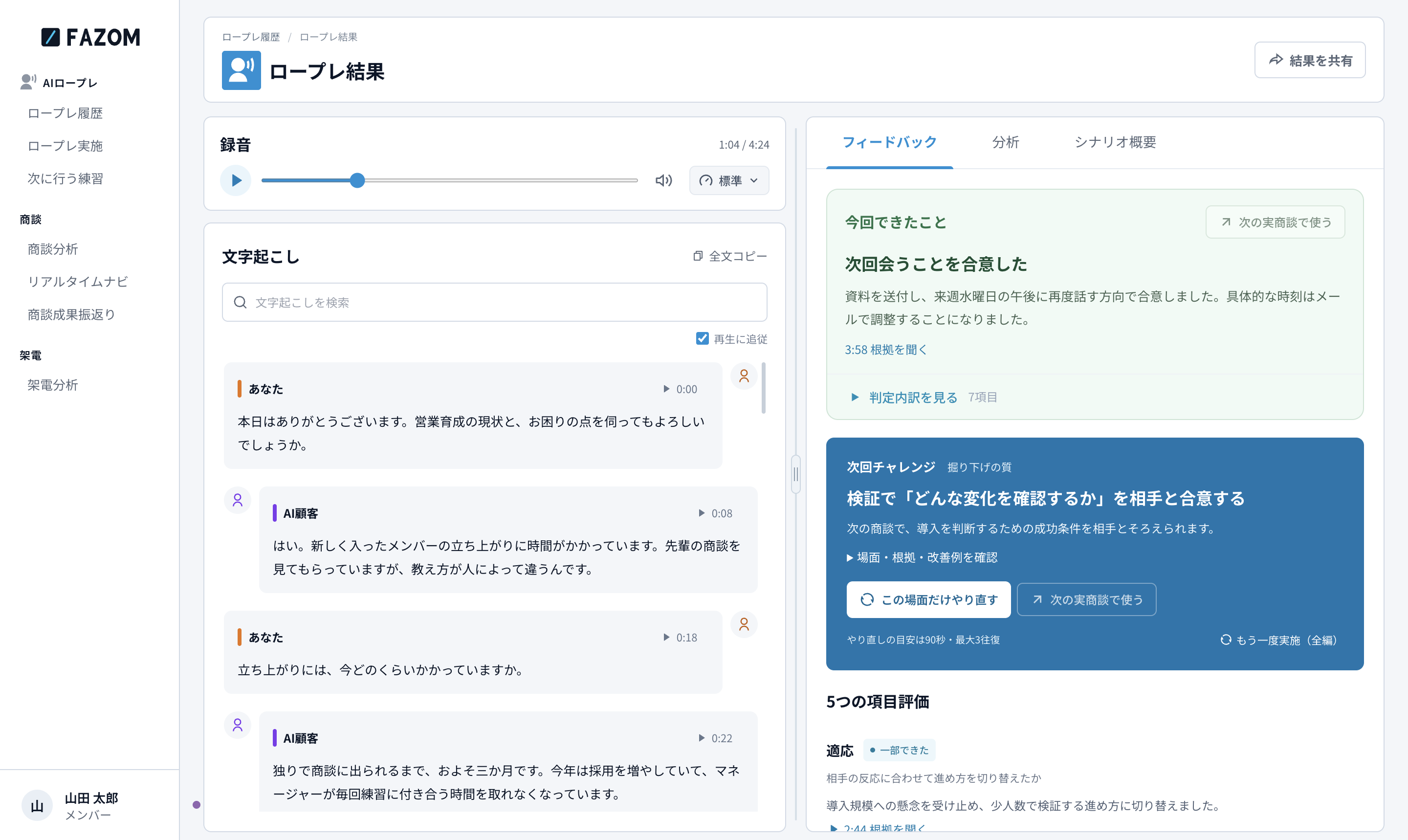Click もう一度実施（全編） link
The image size is (1408, 840).
coord(1279,640)
